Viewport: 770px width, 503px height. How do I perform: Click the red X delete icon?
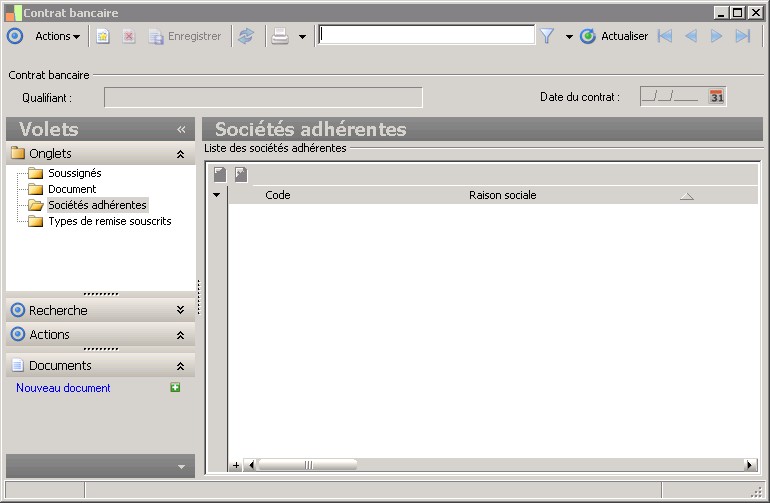[129, 36]
